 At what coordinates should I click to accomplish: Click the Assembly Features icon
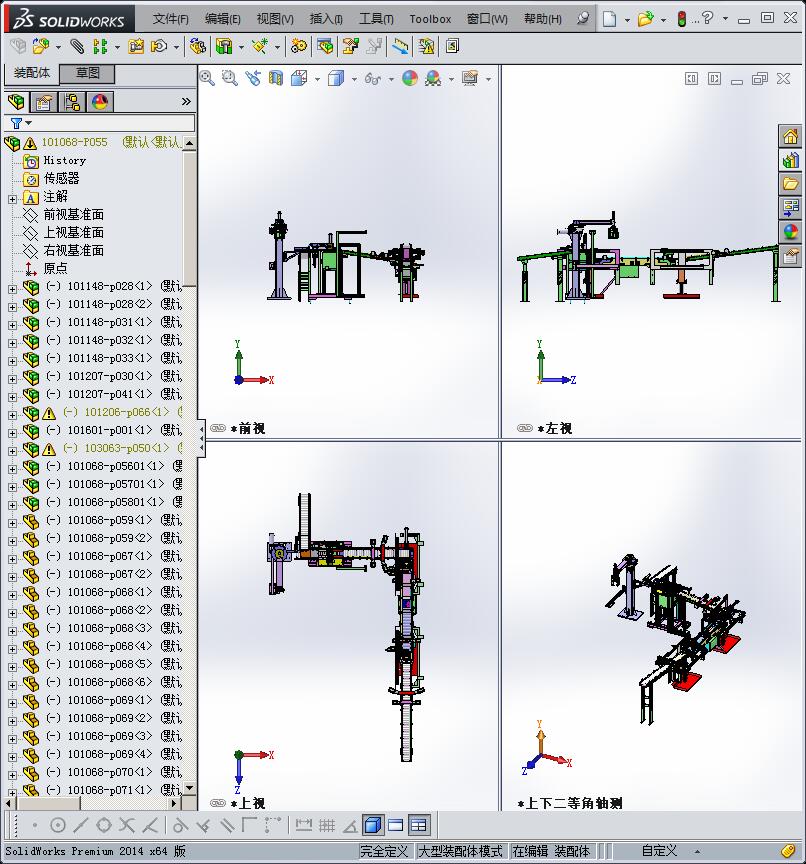pos(224,46)
